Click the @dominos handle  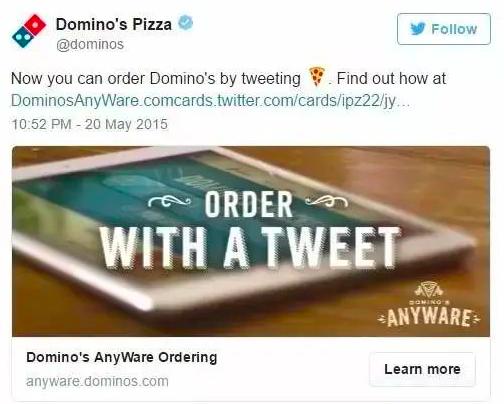[90, 44]
